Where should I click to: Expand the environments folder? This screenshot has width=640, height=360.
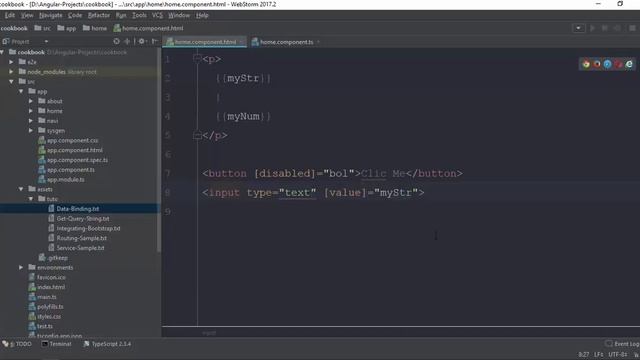21,267
